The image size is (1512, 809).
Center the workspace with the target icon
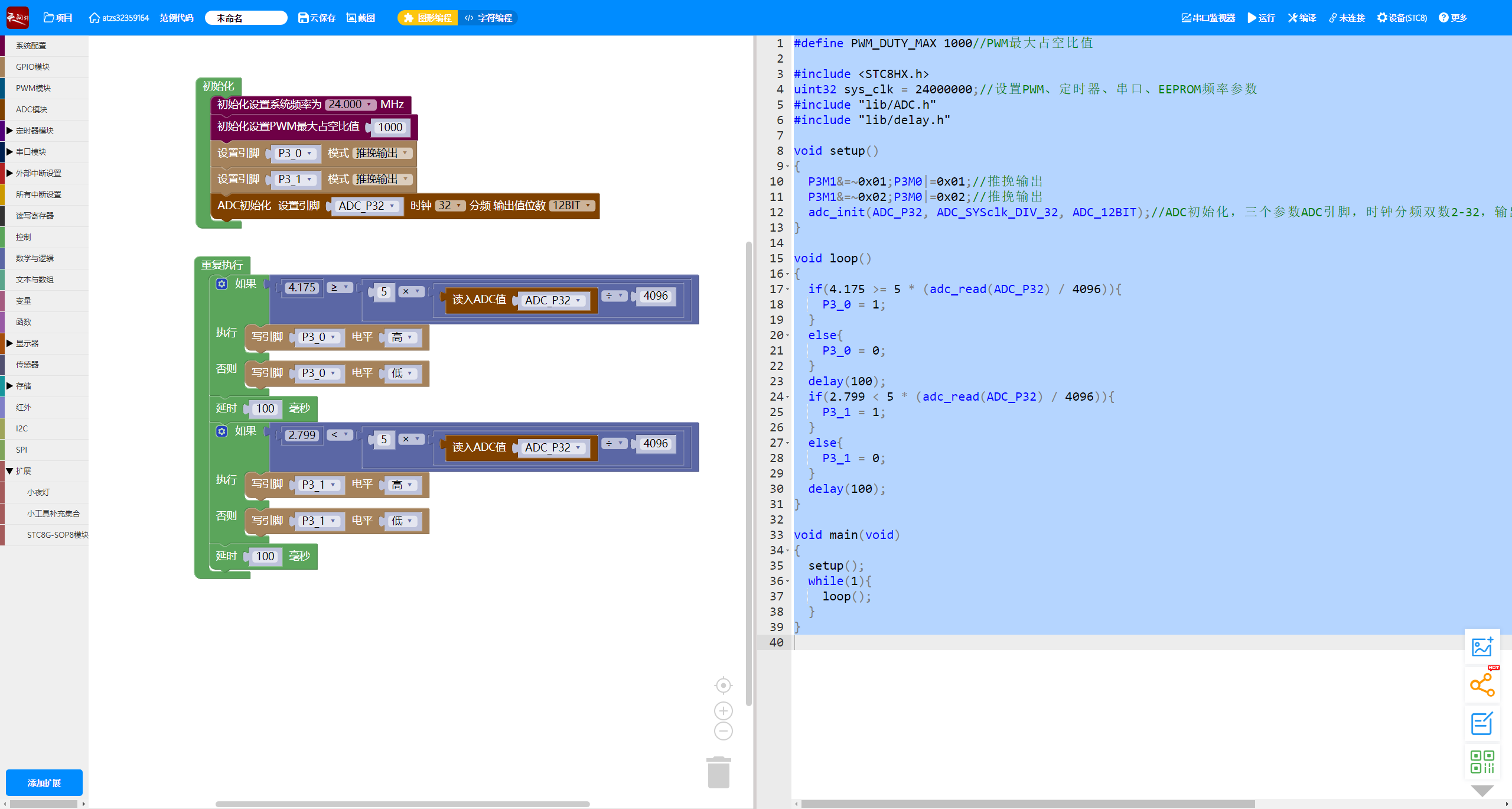723,685
